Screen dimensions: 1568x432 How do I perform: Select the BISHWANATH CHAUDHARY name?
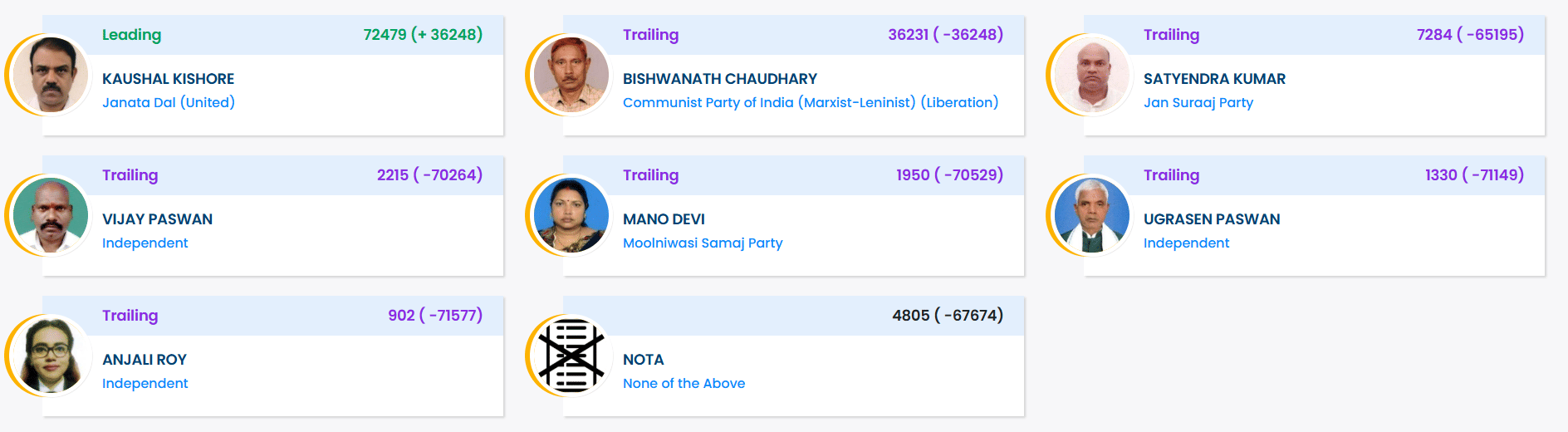(x=719, y=79)
